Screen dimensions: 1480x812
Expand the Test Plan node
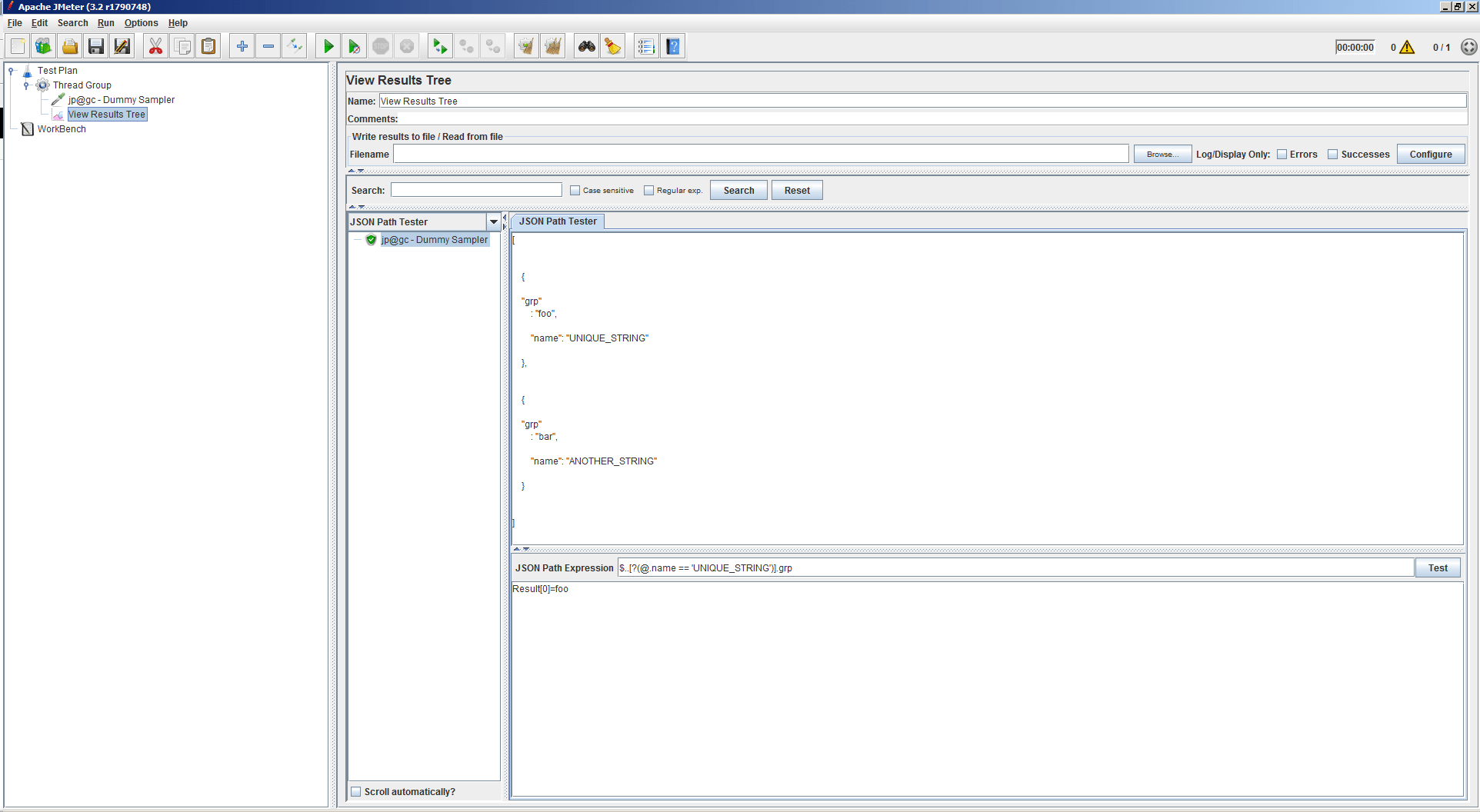pos(11,71)
